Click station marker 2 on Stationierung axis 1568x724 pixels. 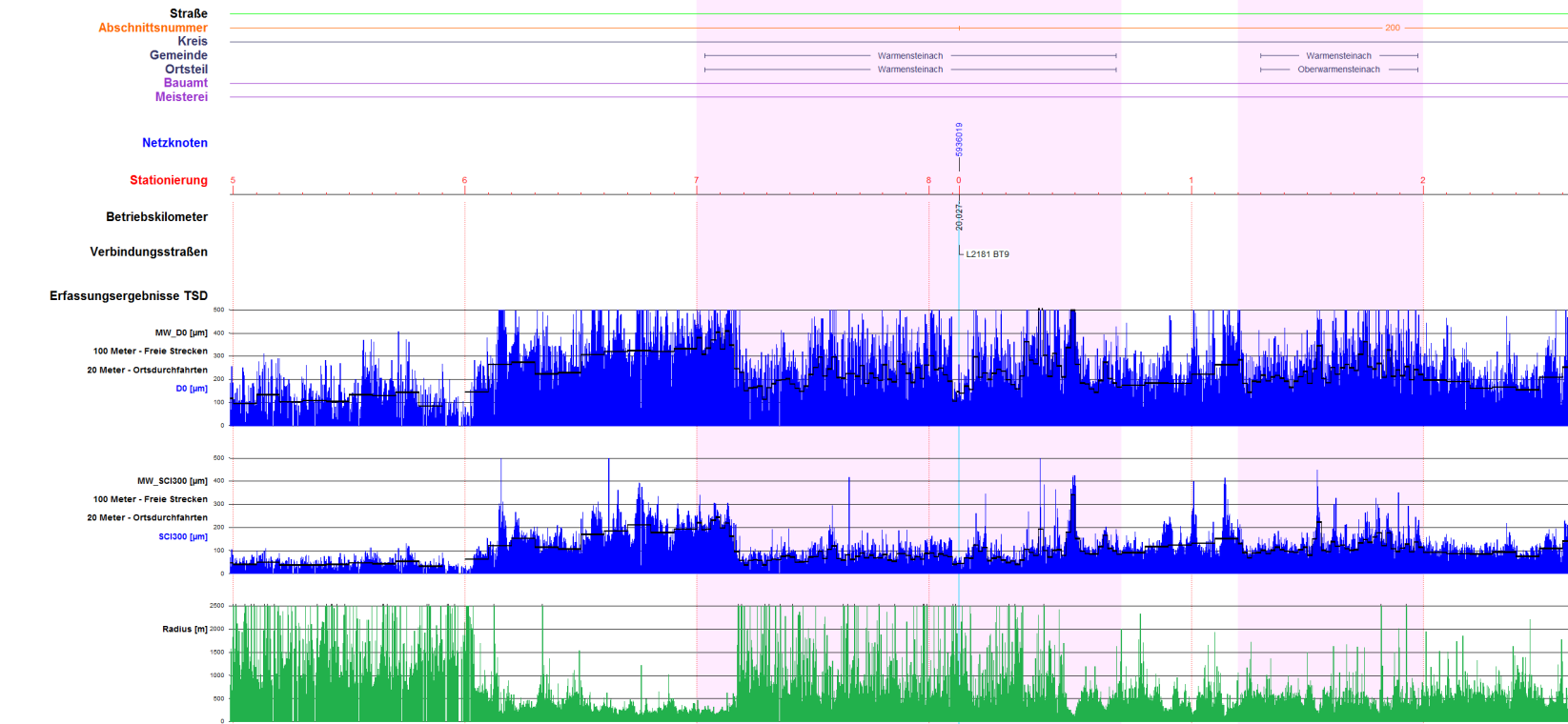click(1423, 180)
